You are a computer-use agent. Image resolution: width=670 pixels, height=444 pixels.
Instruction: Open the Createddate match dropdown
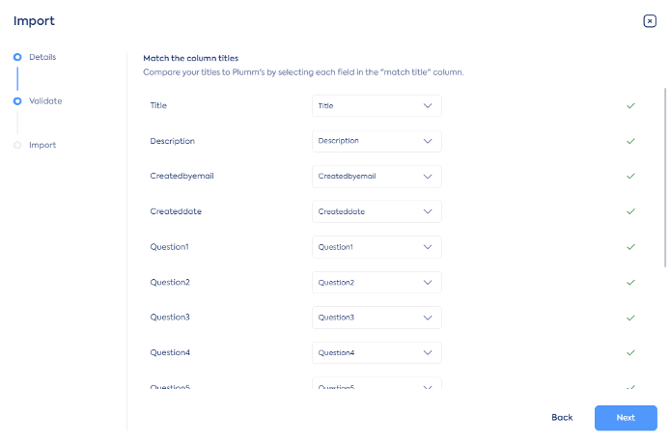click(376, 212)
